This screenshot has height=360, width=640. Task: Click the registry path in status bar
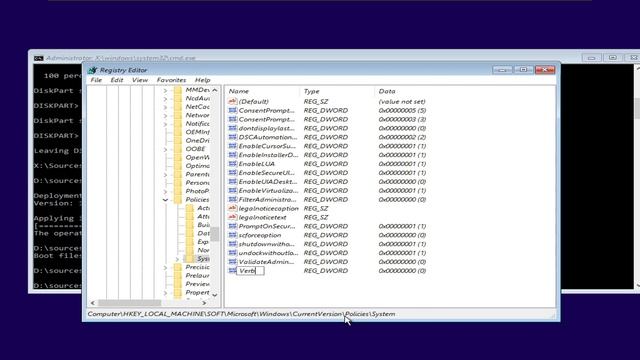(x=241, y=314)
